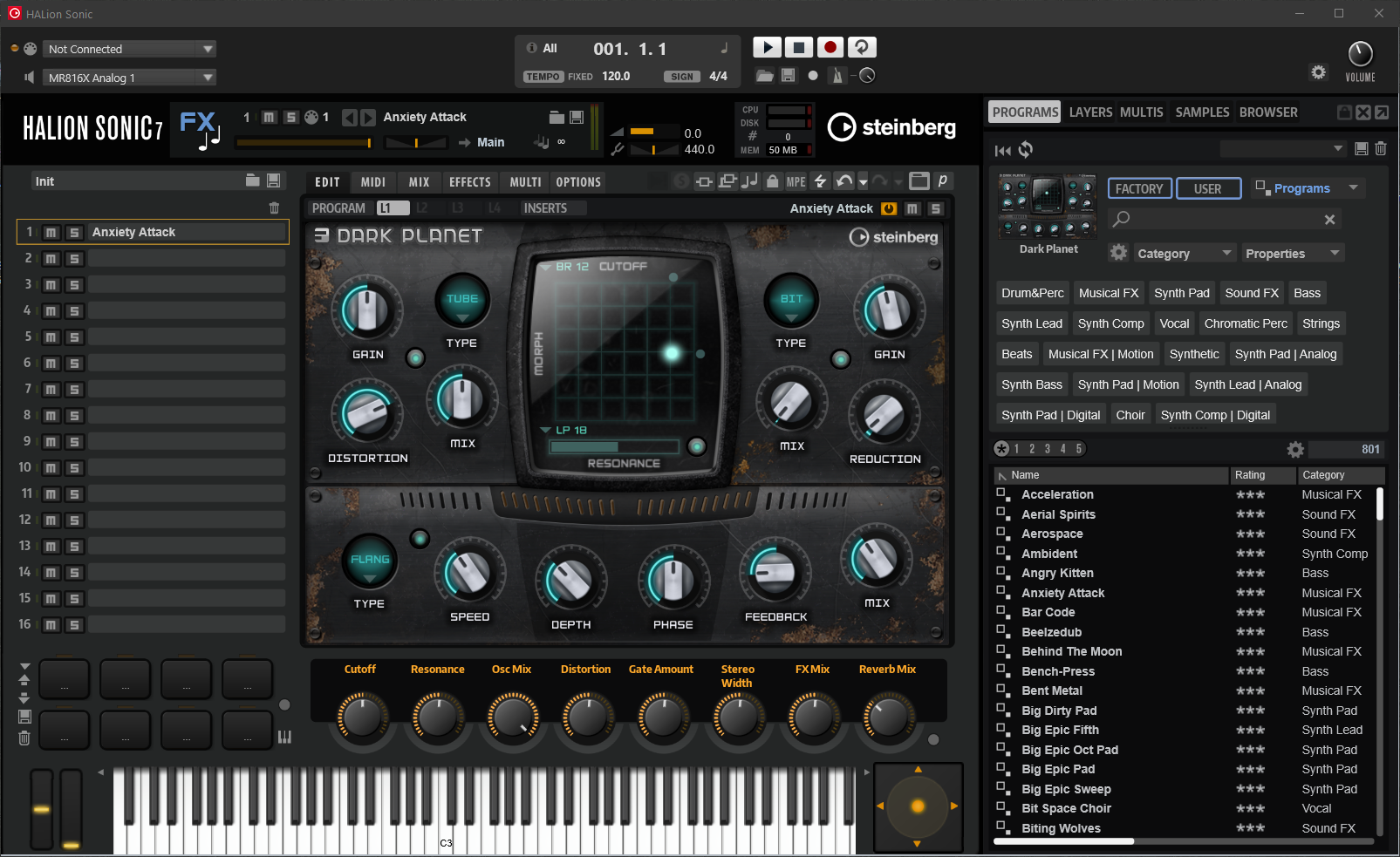Open the Programs content type dropdown
Image resolution: width=1400 pixels, height=857 pixels.
click(x=1307, y=188)
